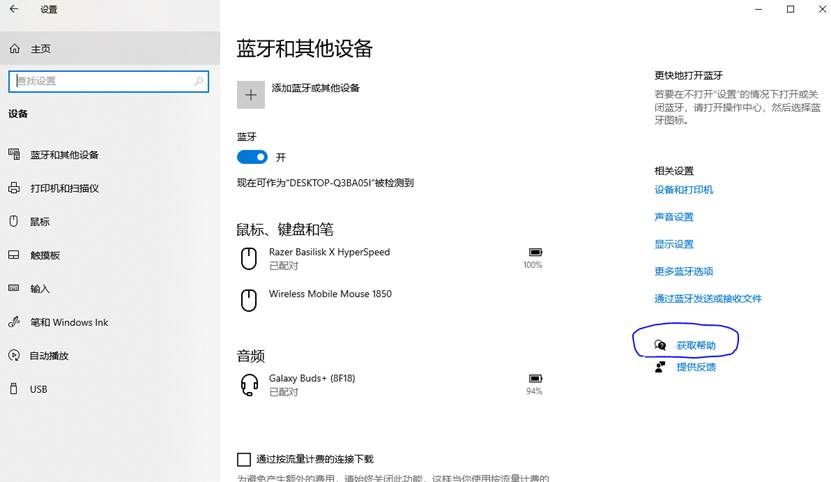Image resolution: width=831 pixels, height=482 pixels.
Task: Click the back arrow in Settings
Action: [x=14, y=9]
